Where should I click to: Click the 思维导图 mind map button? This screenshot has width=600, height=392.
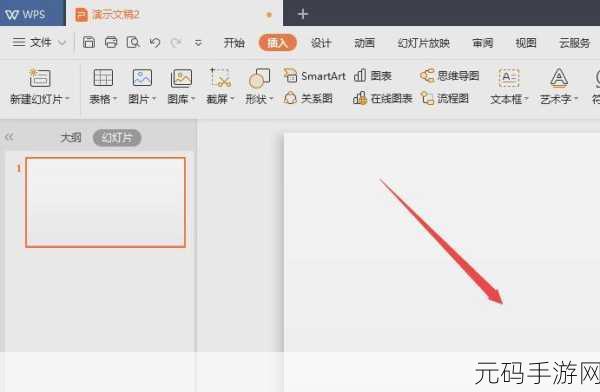[450, 76]
